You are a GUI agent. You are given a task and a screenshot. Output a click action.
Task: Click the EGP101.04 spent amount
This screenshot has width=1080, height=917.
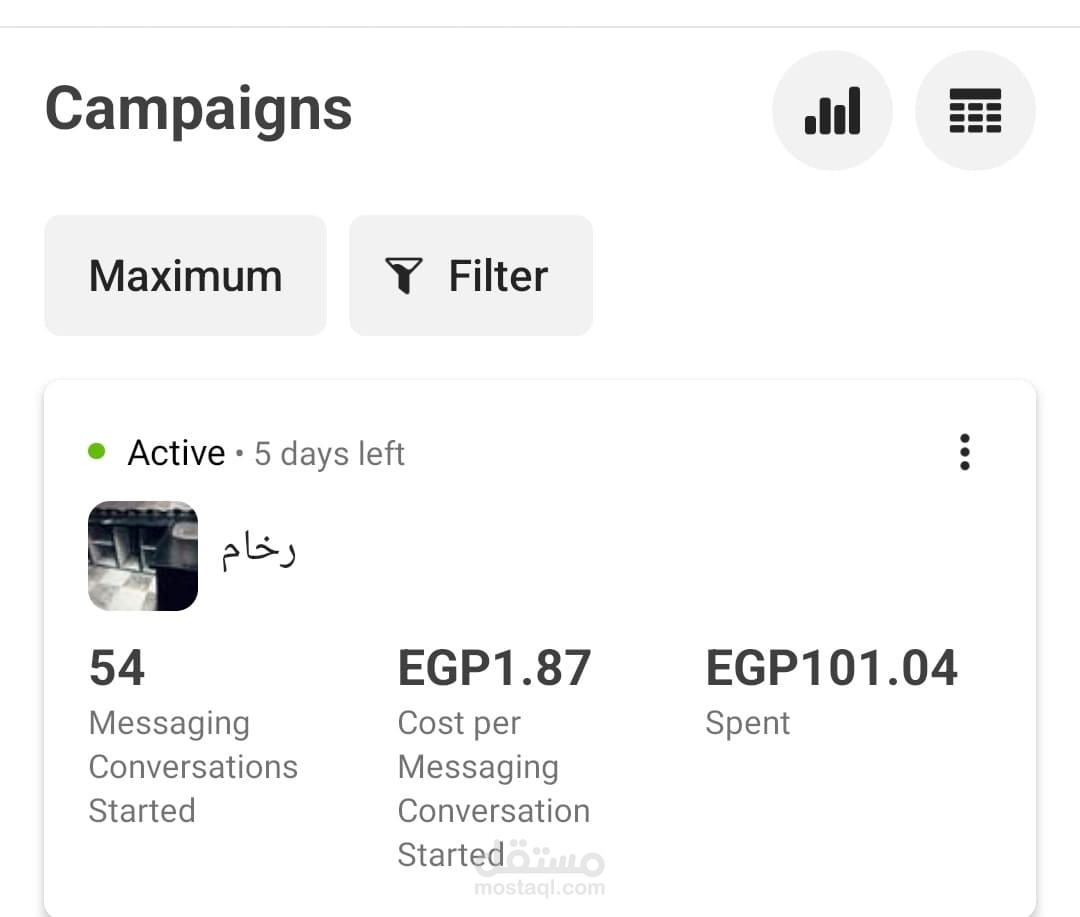(831, 668)
